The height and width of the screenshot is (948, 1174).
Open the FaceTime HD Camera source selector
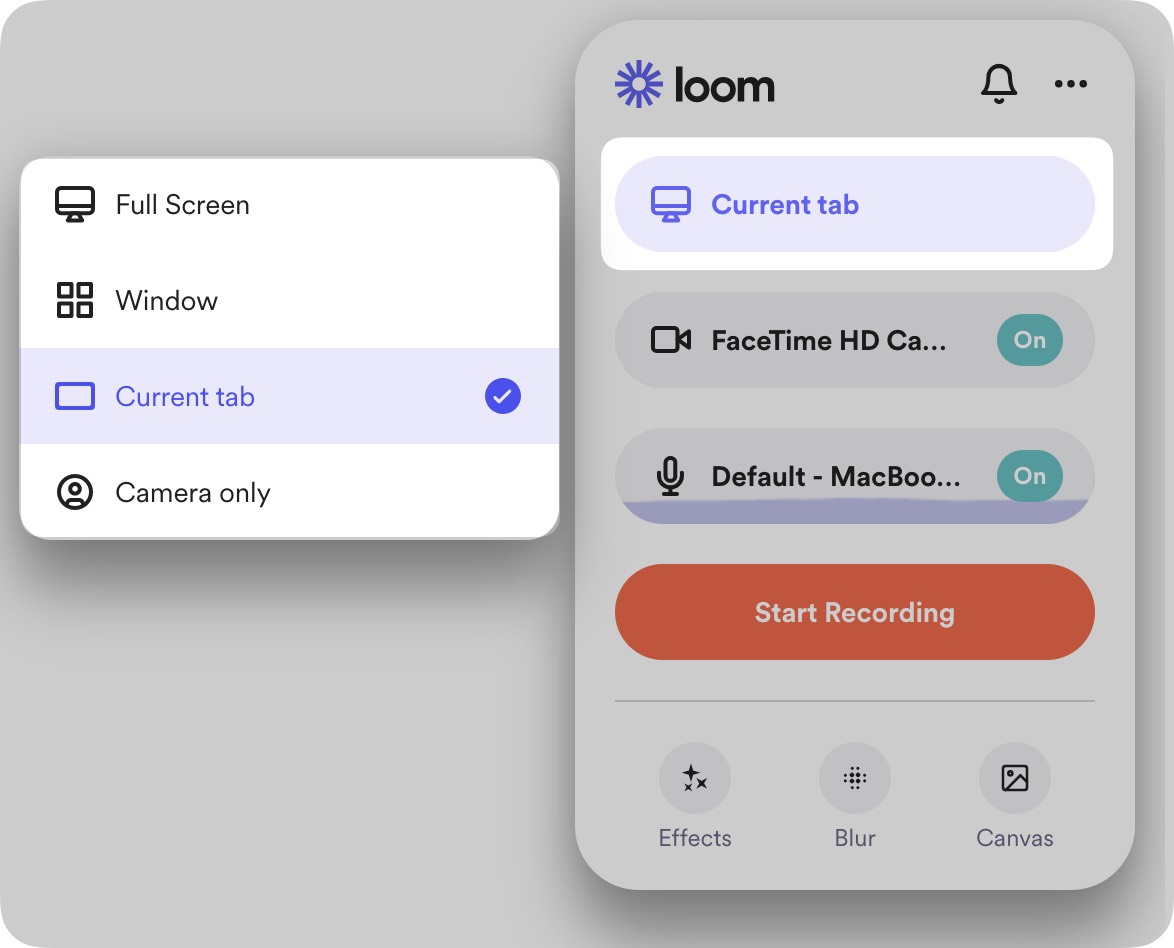click(854, 340)
